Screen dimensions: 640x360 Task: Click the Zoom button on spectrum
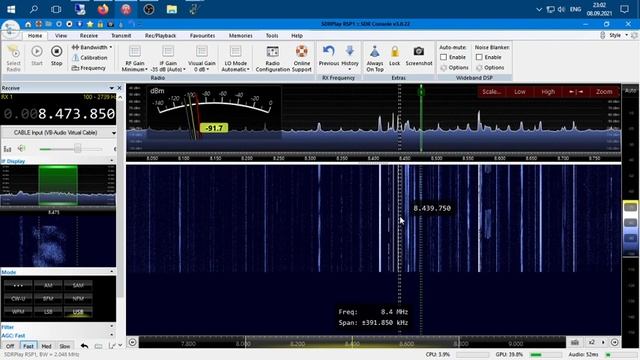point(604,91)
